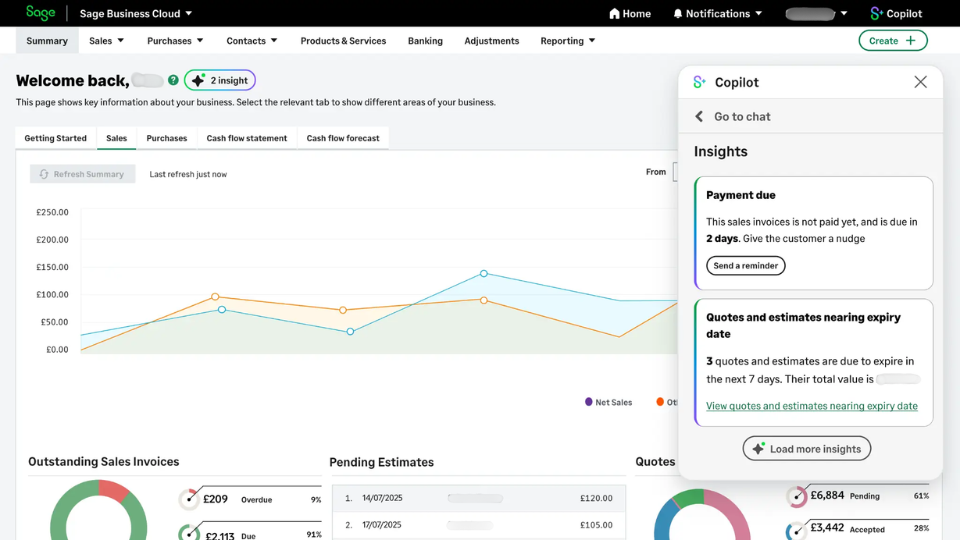Viewport: 960px width, 540px height.
Task: Click Refresh Summary button
Action: pyautogui.click(x=83, y=174)
